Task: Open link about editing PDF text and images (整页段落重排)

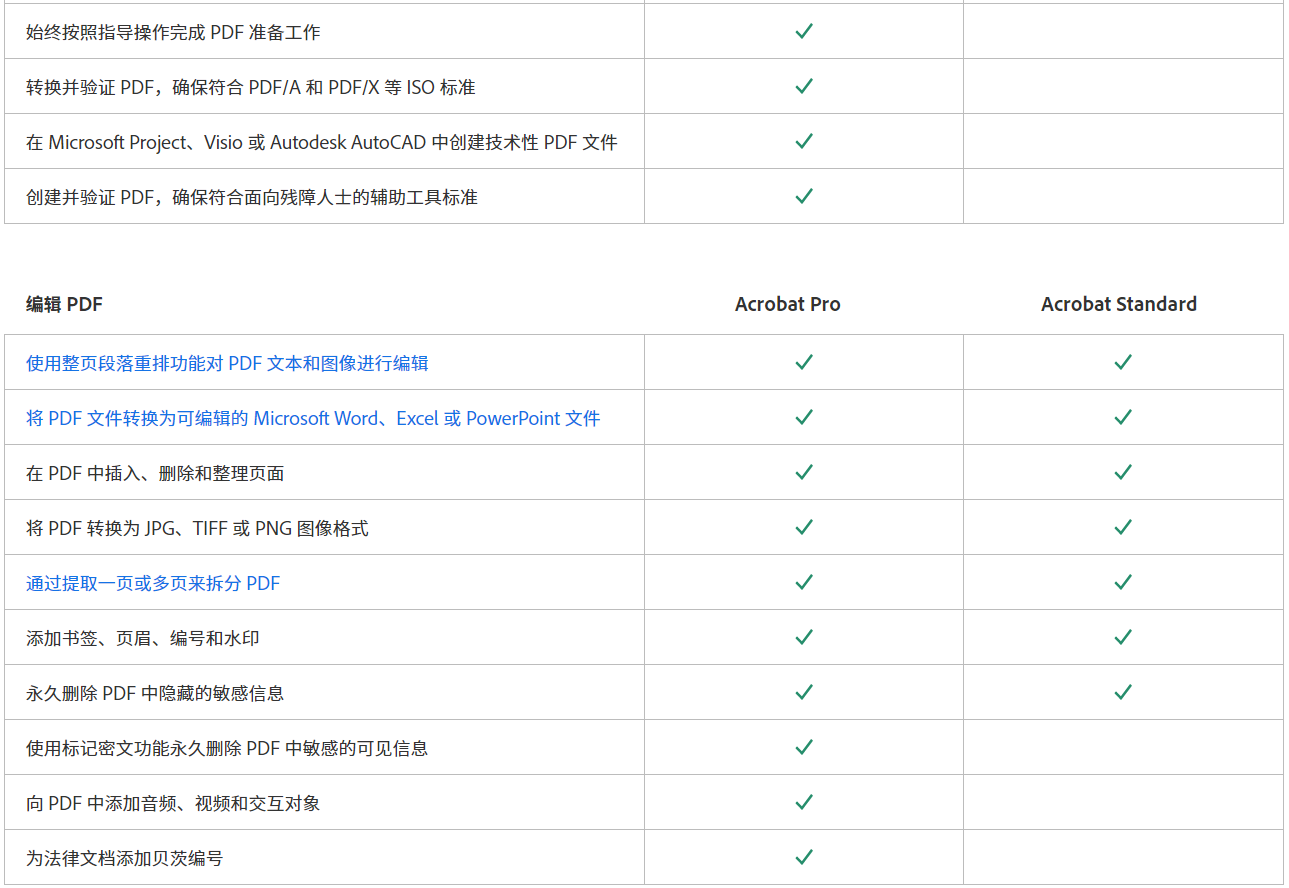Action: point(227,363)
